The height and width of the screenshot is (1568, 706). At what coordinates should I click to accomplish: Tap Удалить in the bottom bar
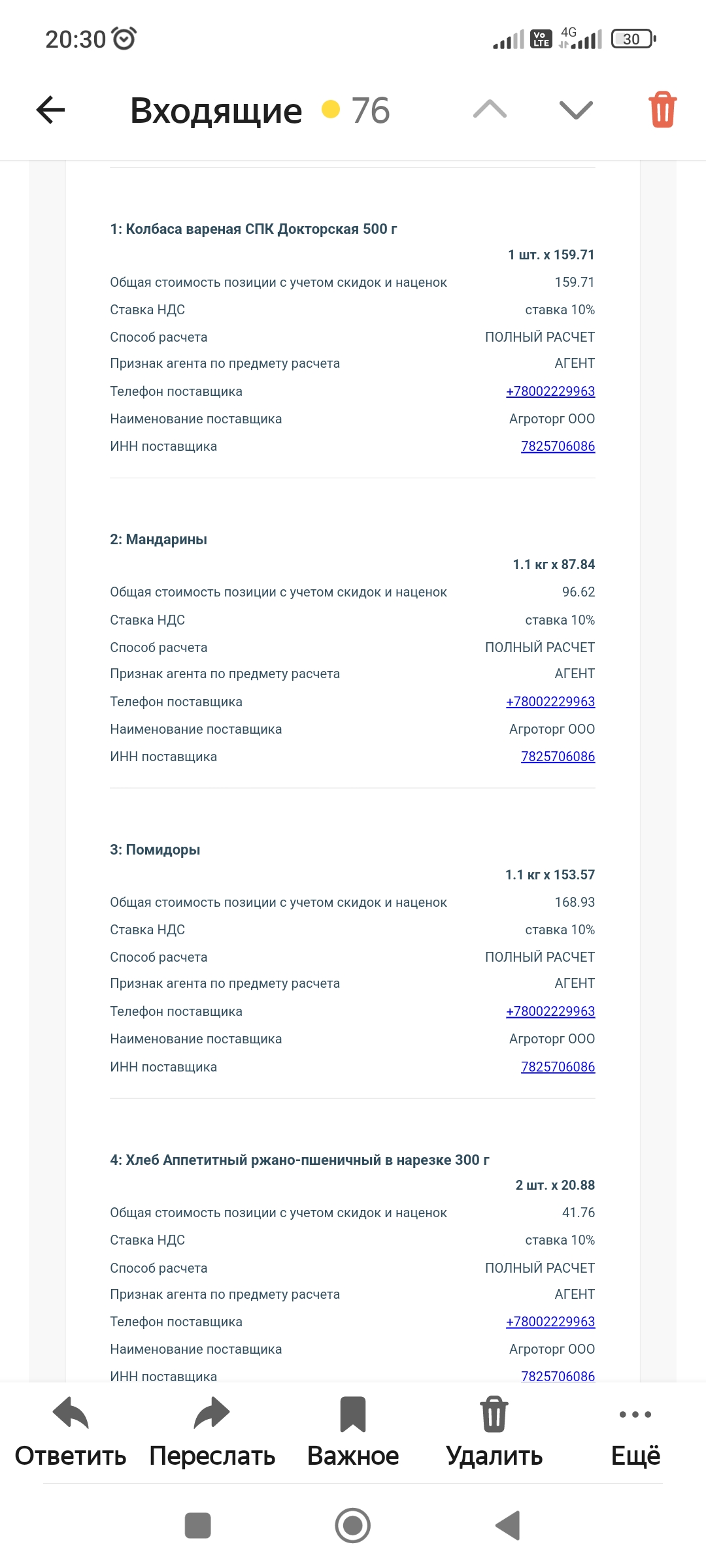494,1432
